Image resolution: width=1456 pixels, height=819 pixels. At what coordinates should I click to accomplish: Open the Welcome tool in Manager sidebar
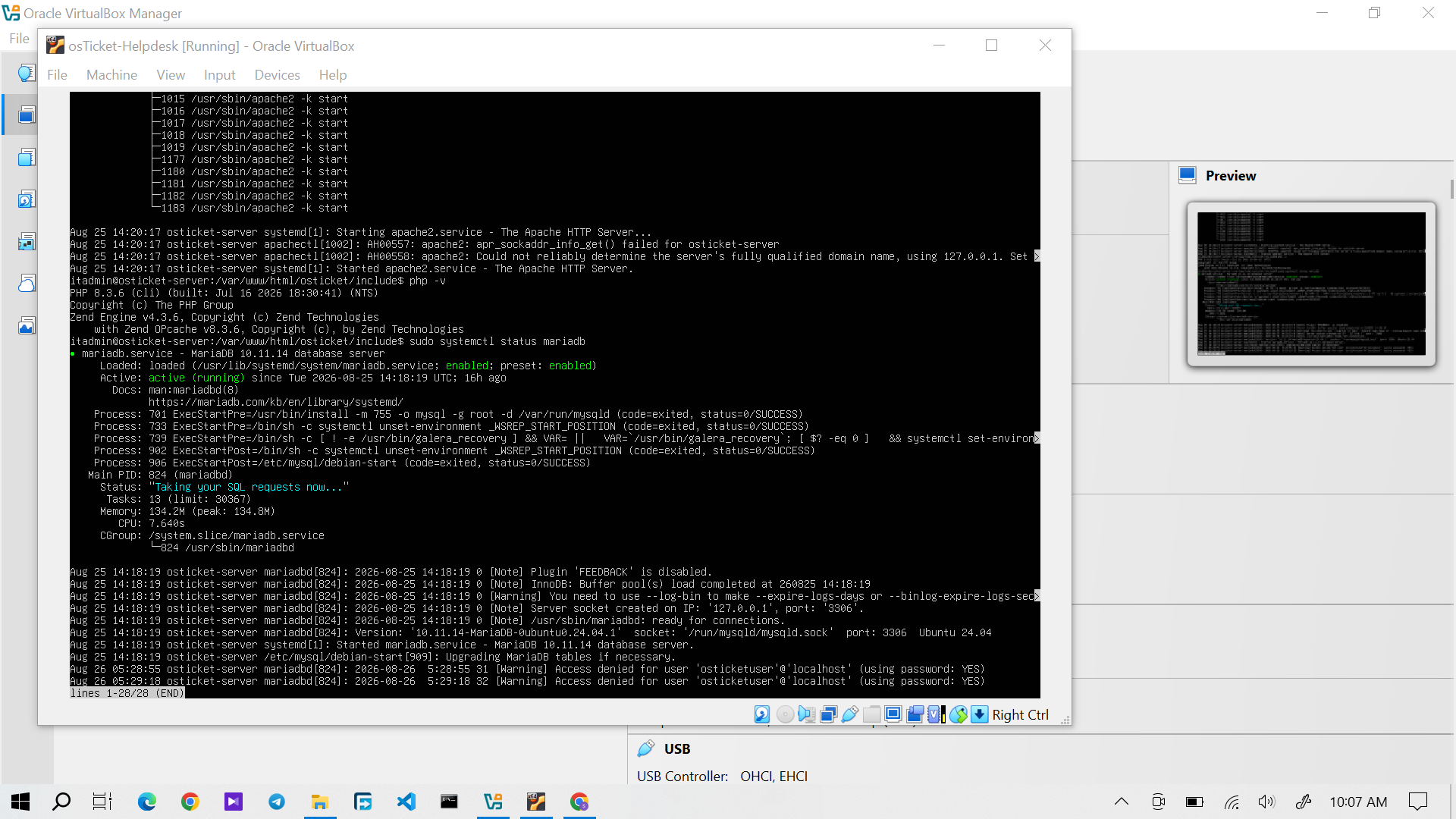click(27, 73)
